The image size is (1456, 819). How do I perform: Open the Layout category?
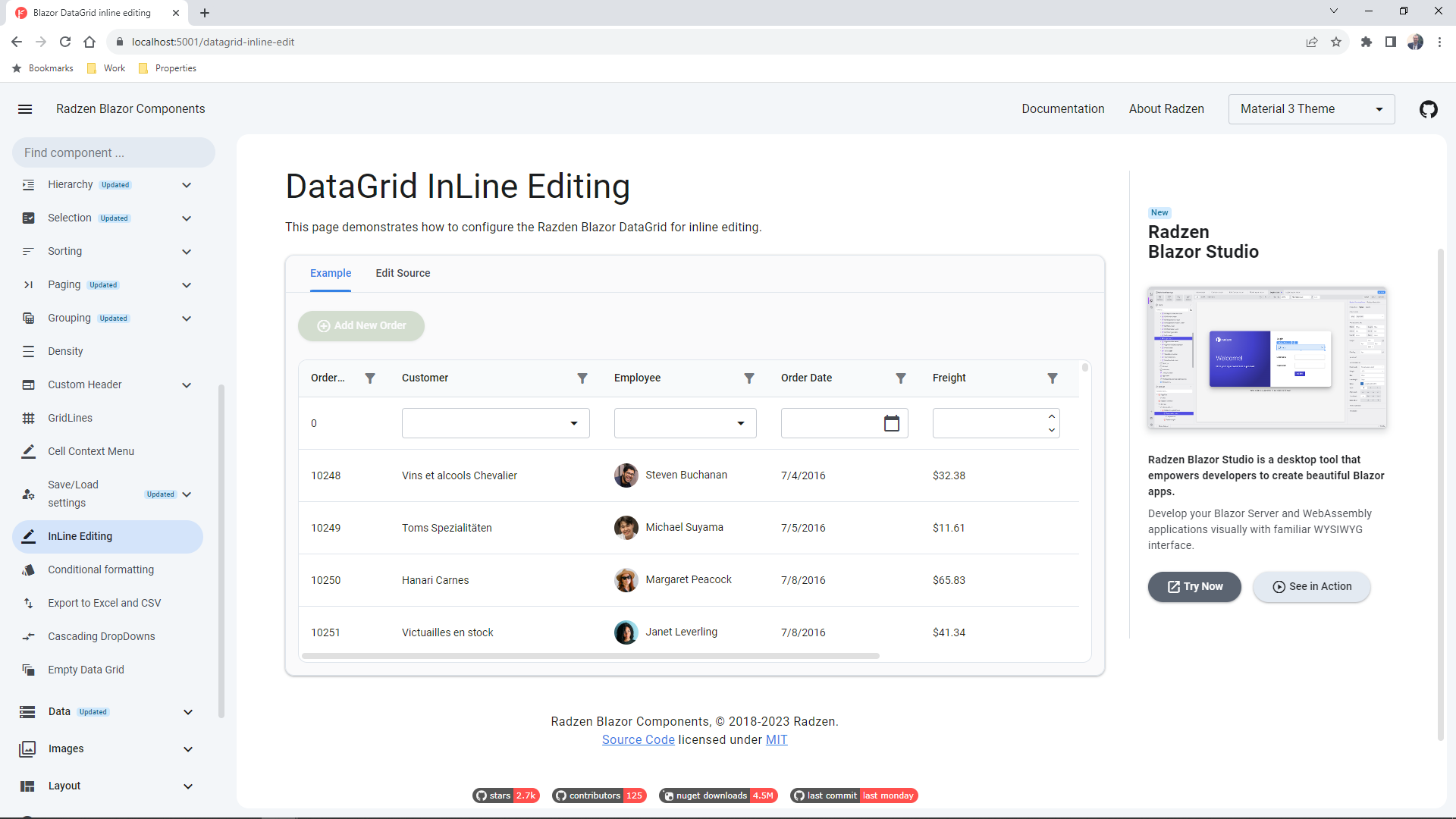(108, 786)
